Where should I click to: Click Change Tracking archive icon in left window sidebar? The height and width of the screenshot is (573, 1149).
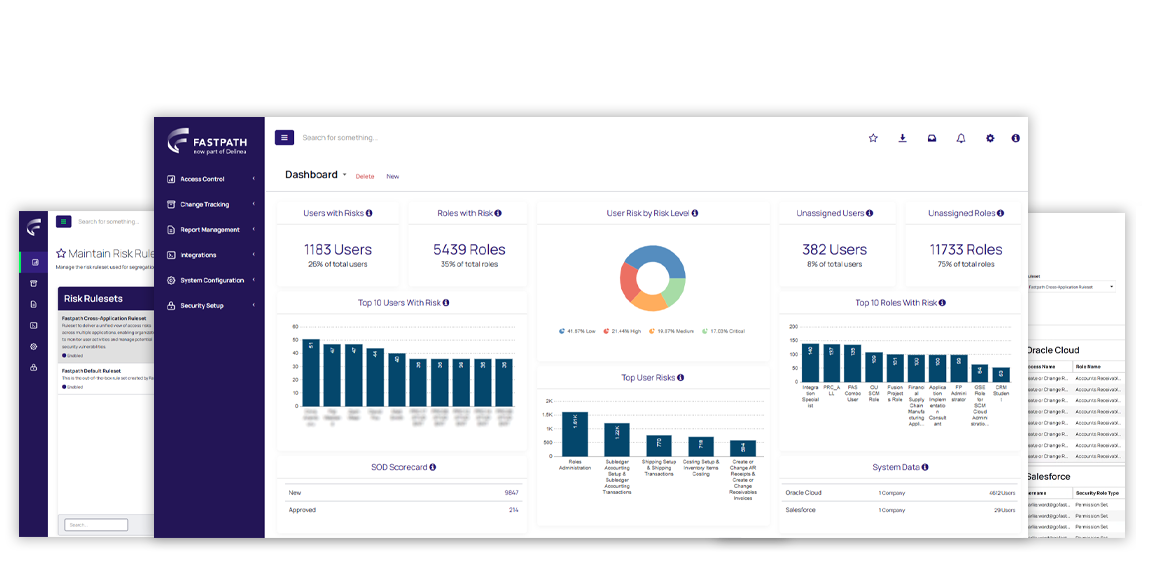[x=34, y=284]
